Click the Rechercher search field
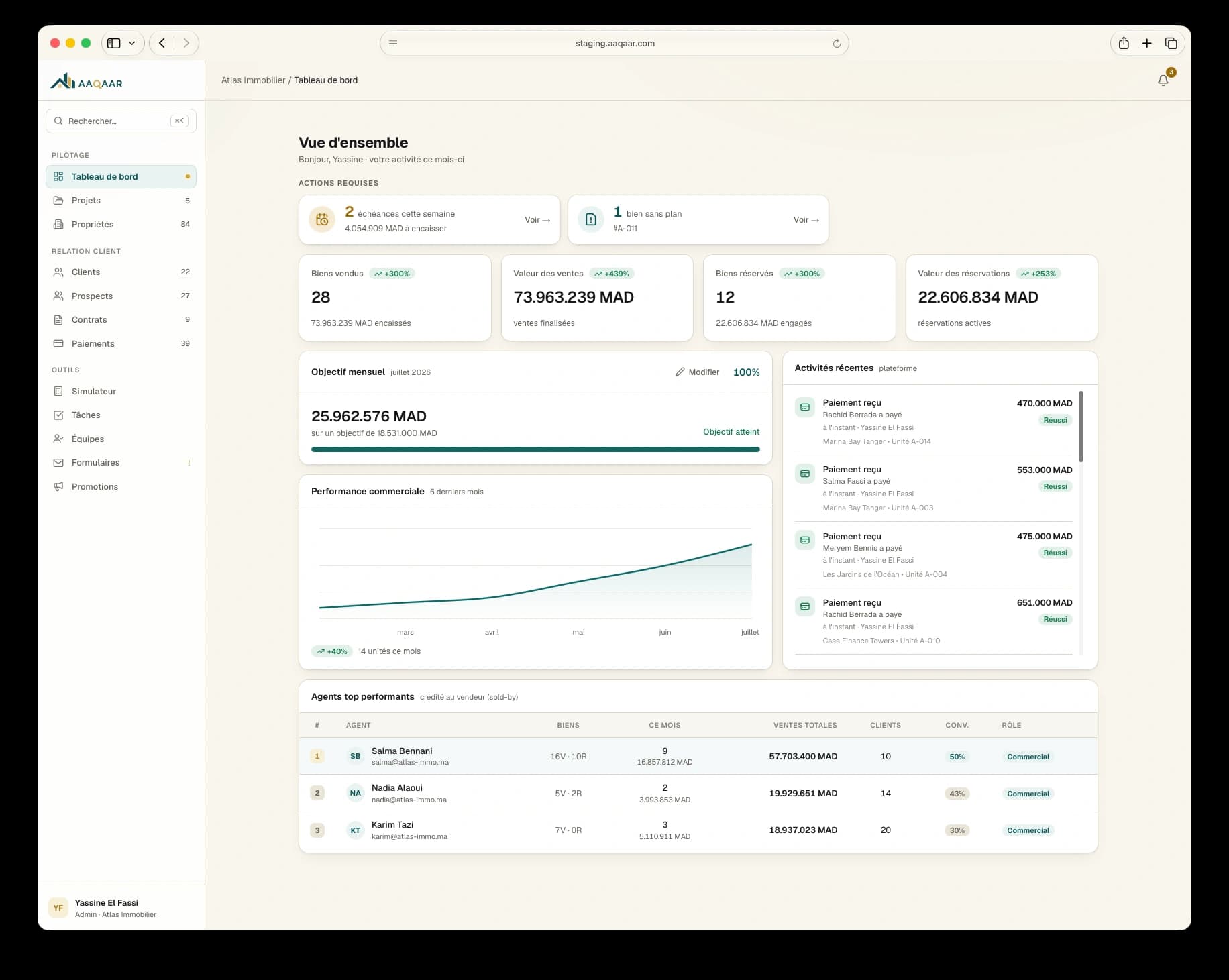 [121, 121]
